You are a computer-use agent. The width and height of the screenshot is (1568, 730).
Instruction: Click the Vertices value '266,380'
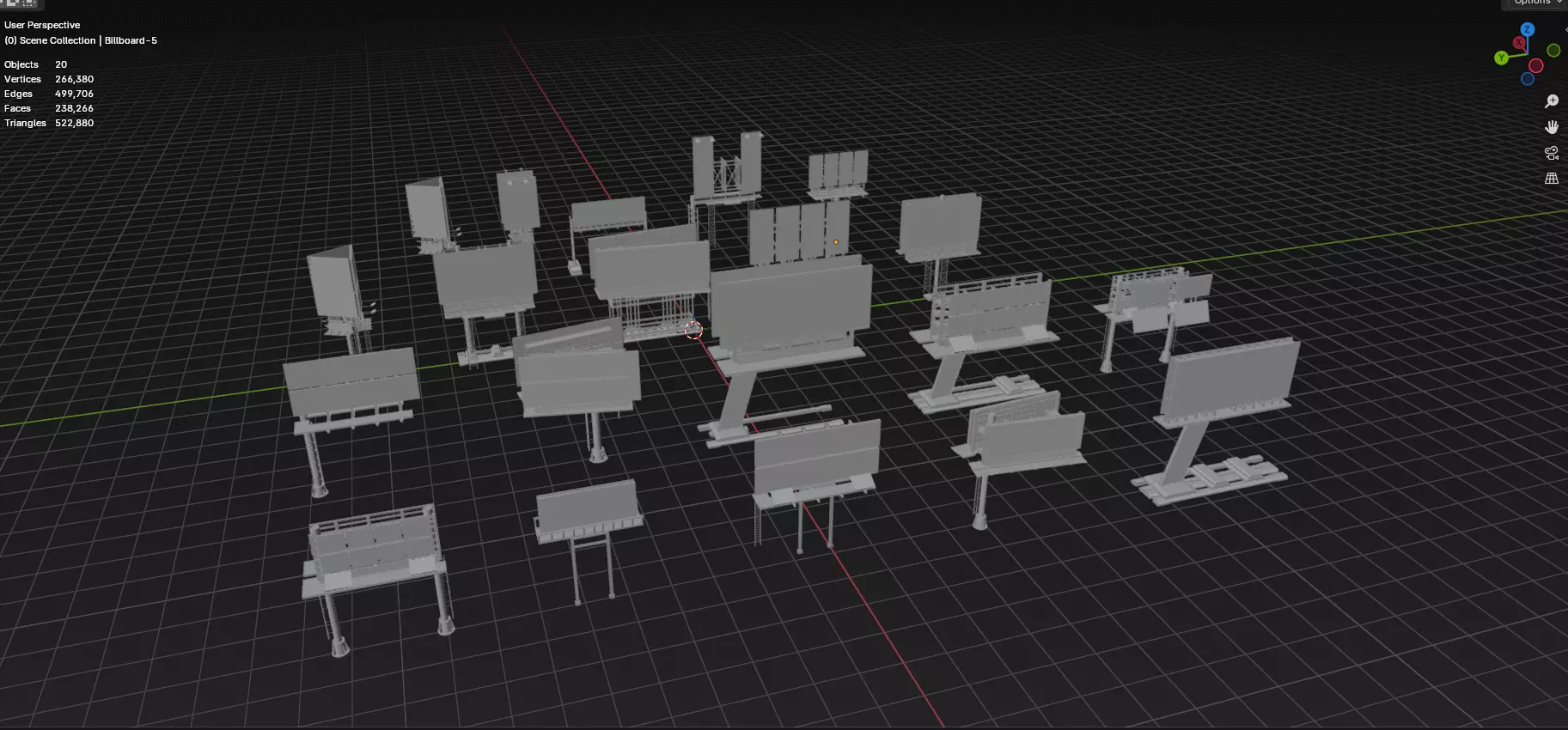pos(74,79)
